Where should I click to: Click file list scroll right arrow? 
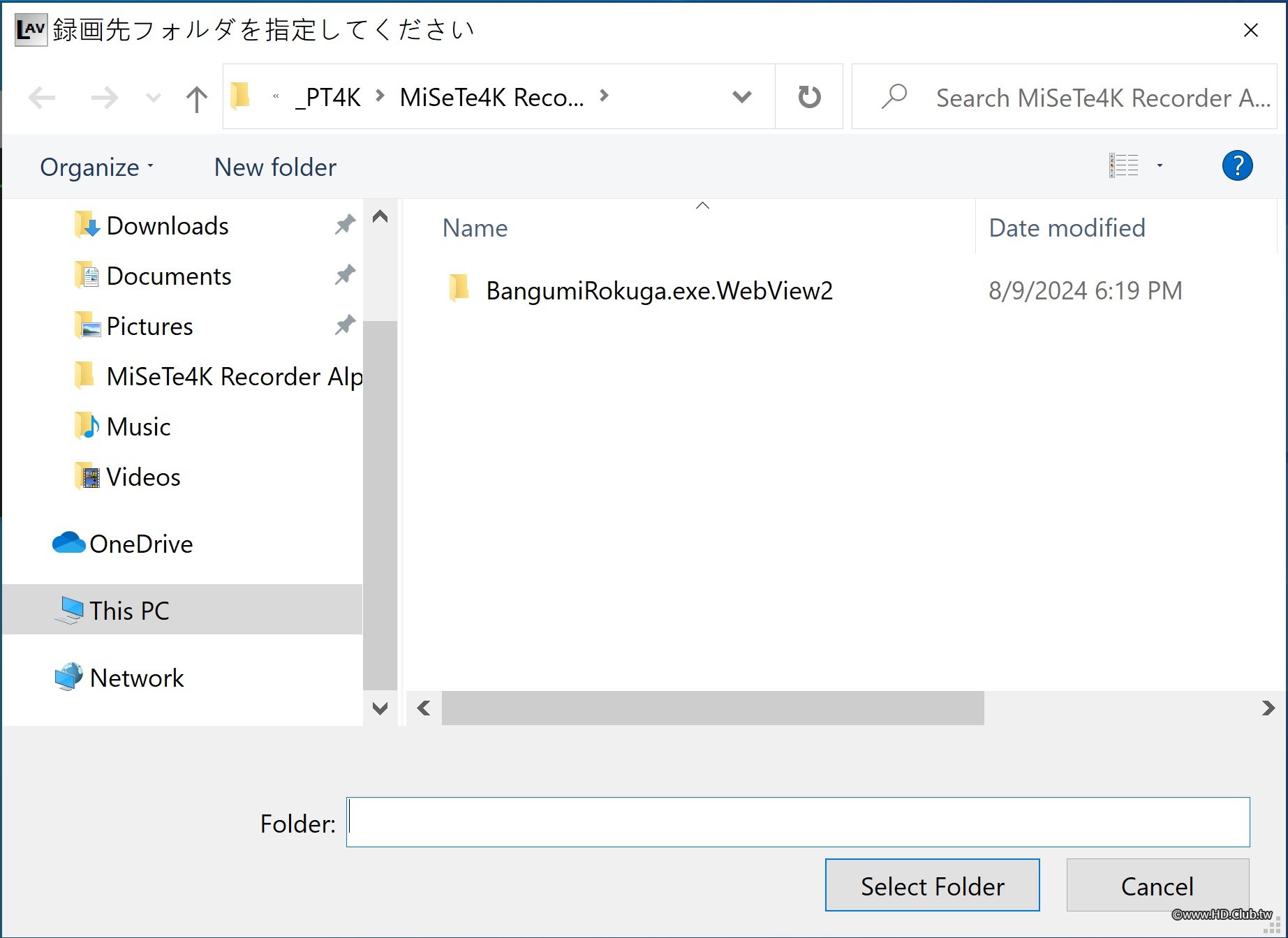click(x=1268, y=708)
